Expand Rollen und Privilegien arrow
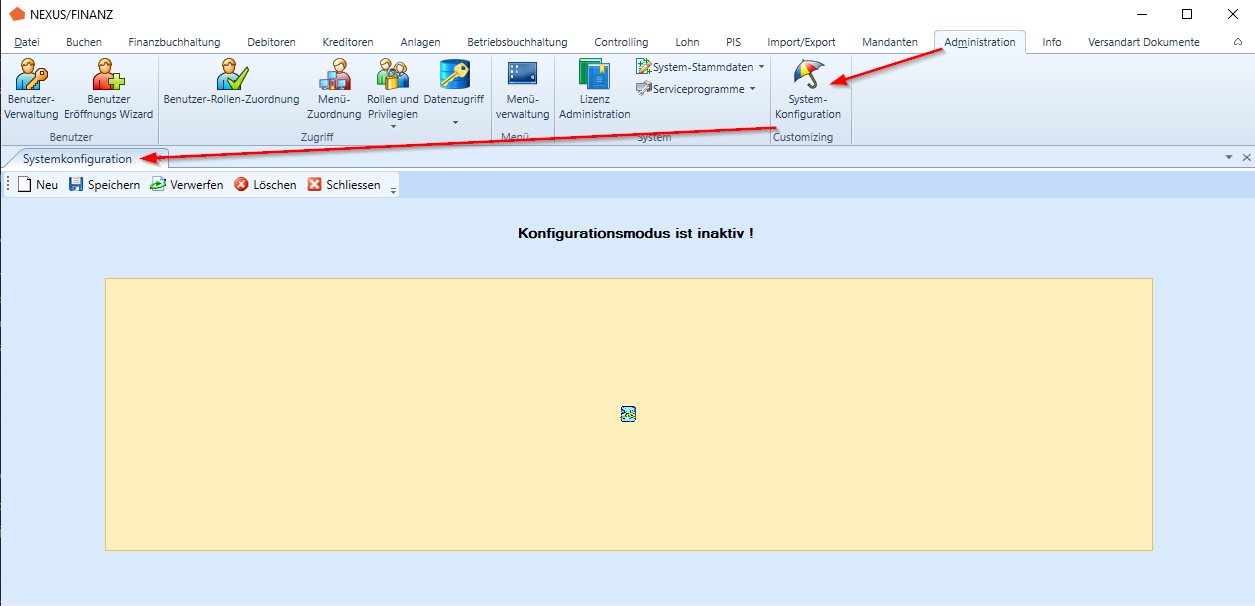 [393, 127]
